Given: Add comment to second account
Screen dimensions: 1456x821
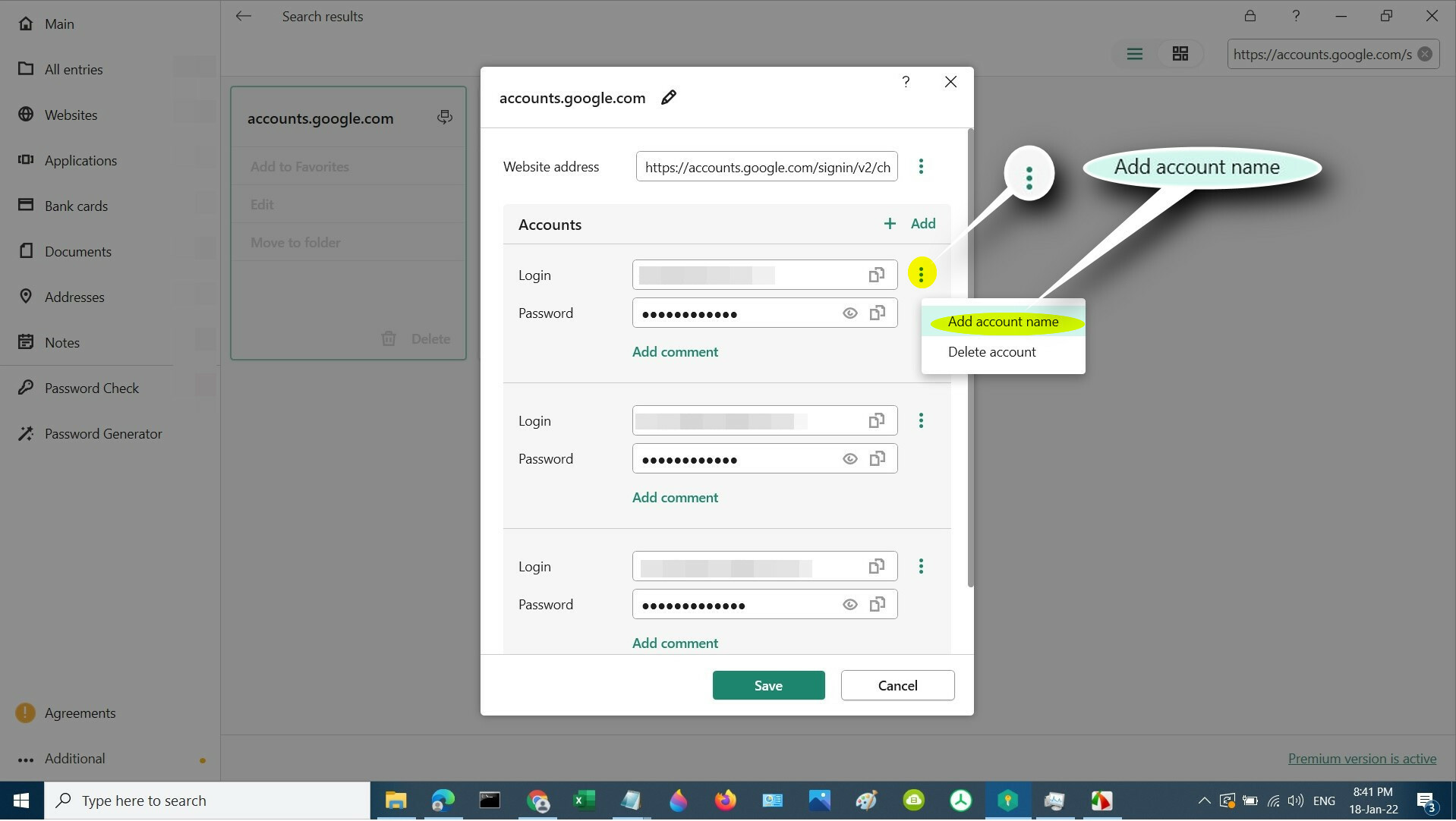Looking at the screenshot, I should point(675,498).
